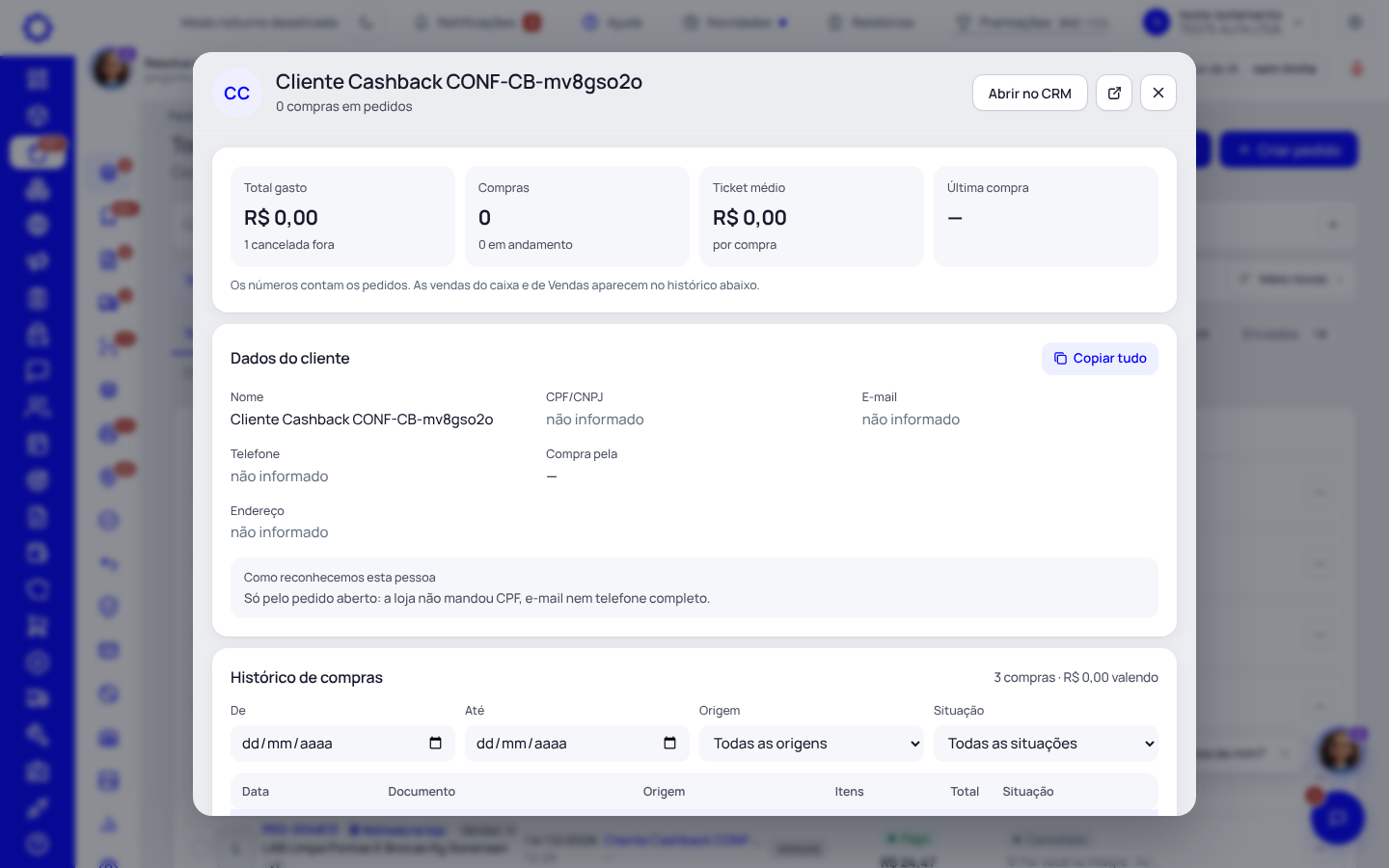This screenshot has height=868, width=1389.
Task: Open the client in a new window icon
Action: (x=1114, y=93)
